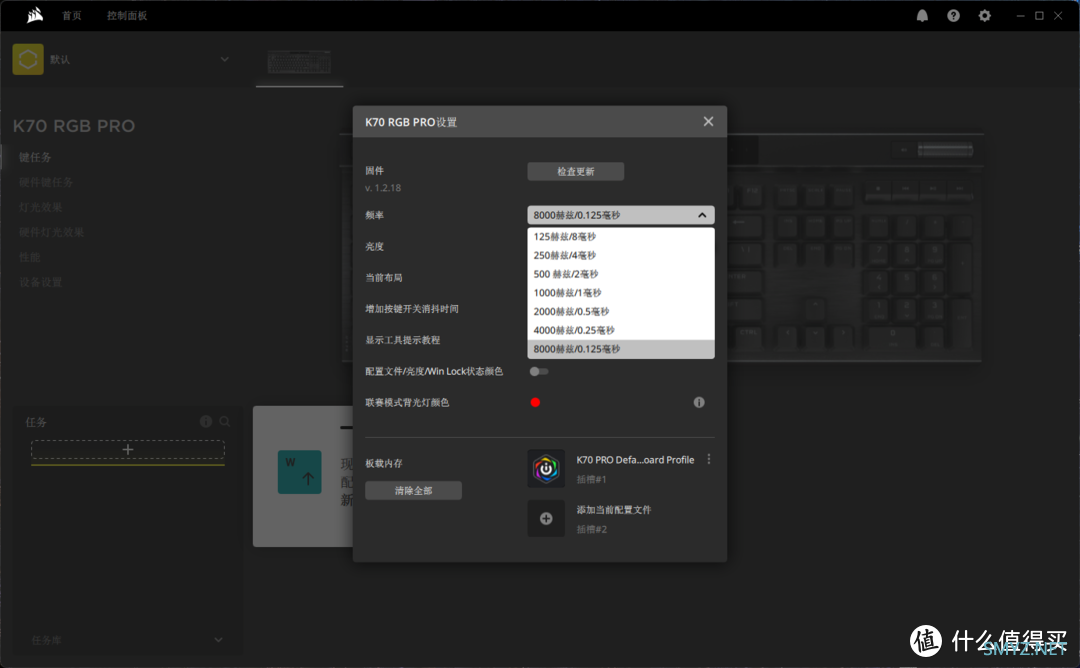
Task: Click the 频率 label
Action: (x=374, y=215)
